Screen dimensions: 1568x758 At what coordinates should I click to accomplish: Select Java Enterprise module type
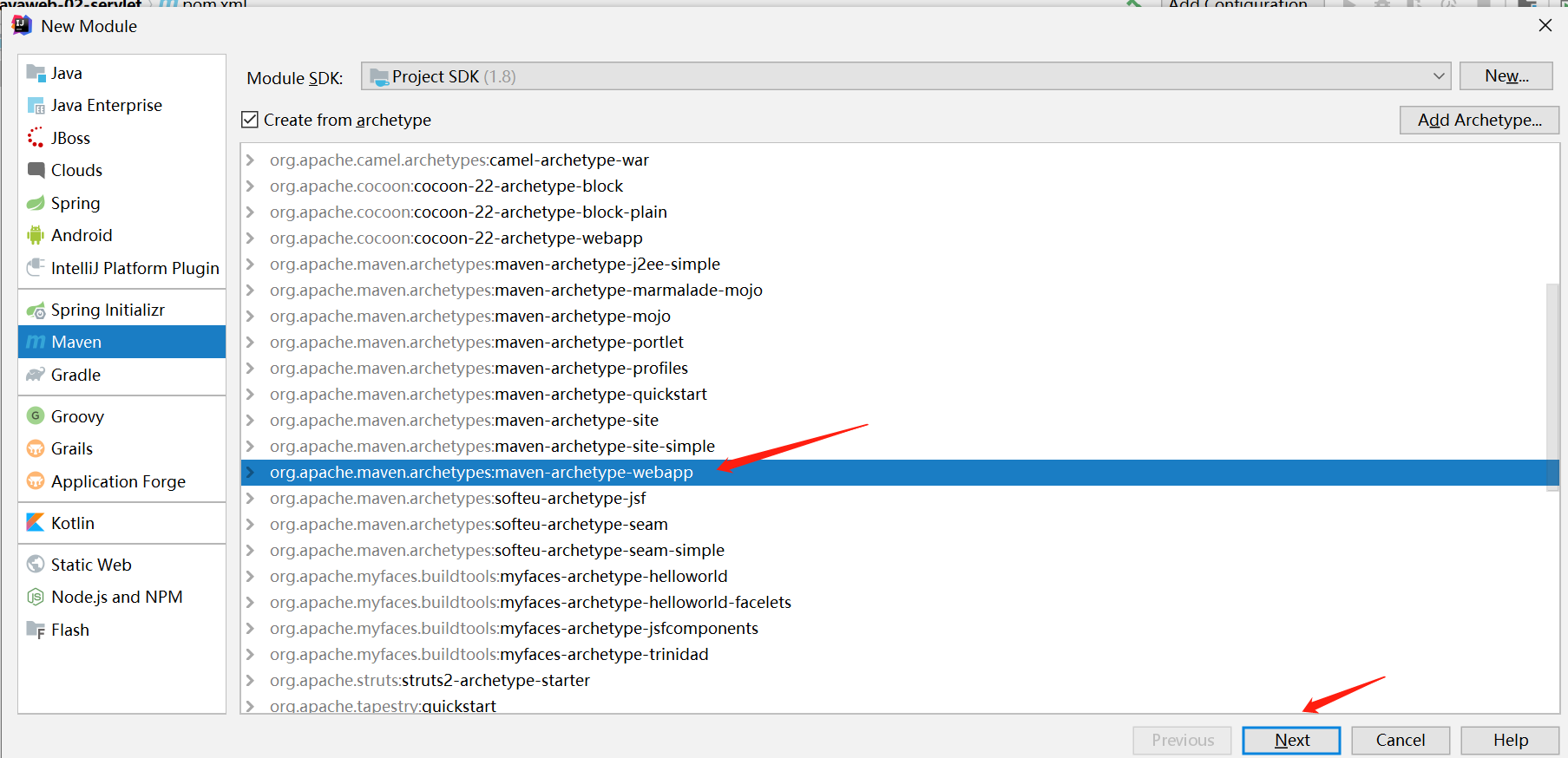(121, 106)
